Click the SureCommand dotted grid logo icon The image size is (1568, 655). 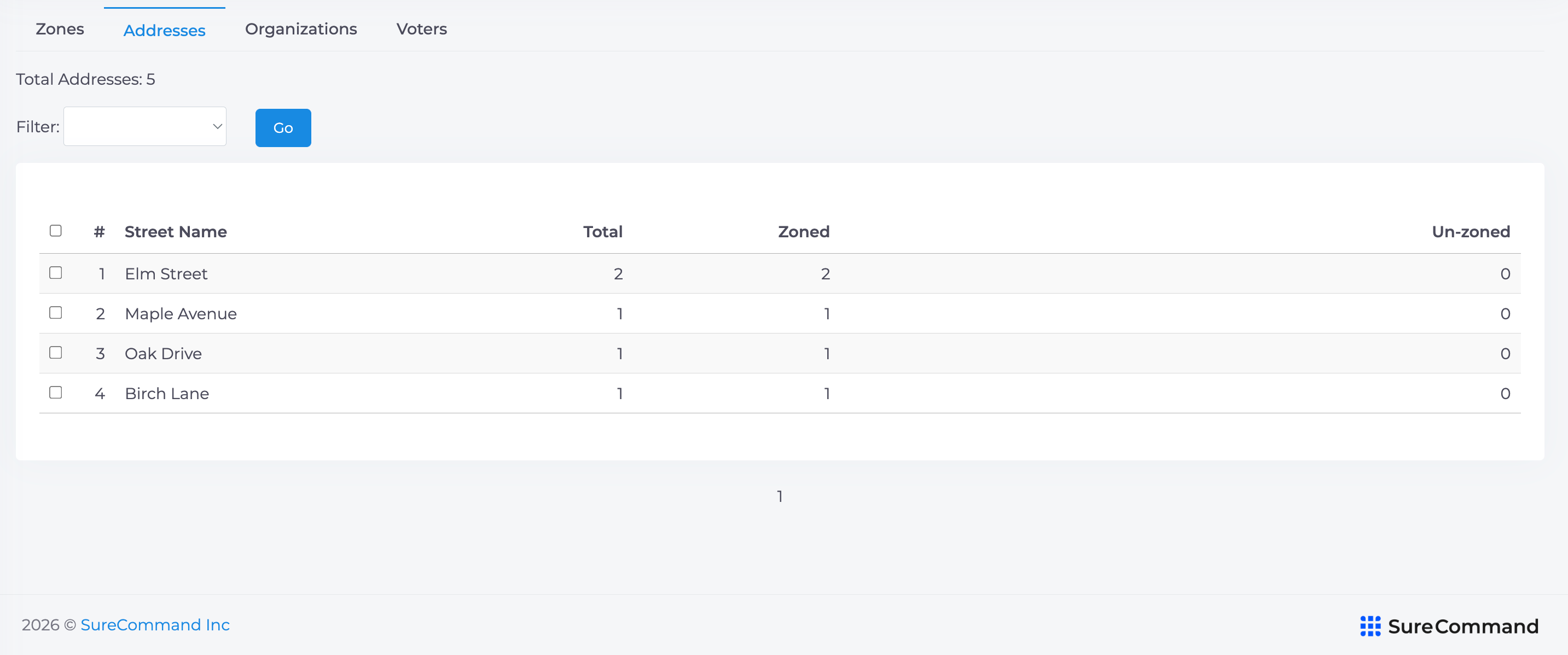(x=1370, y=626)
